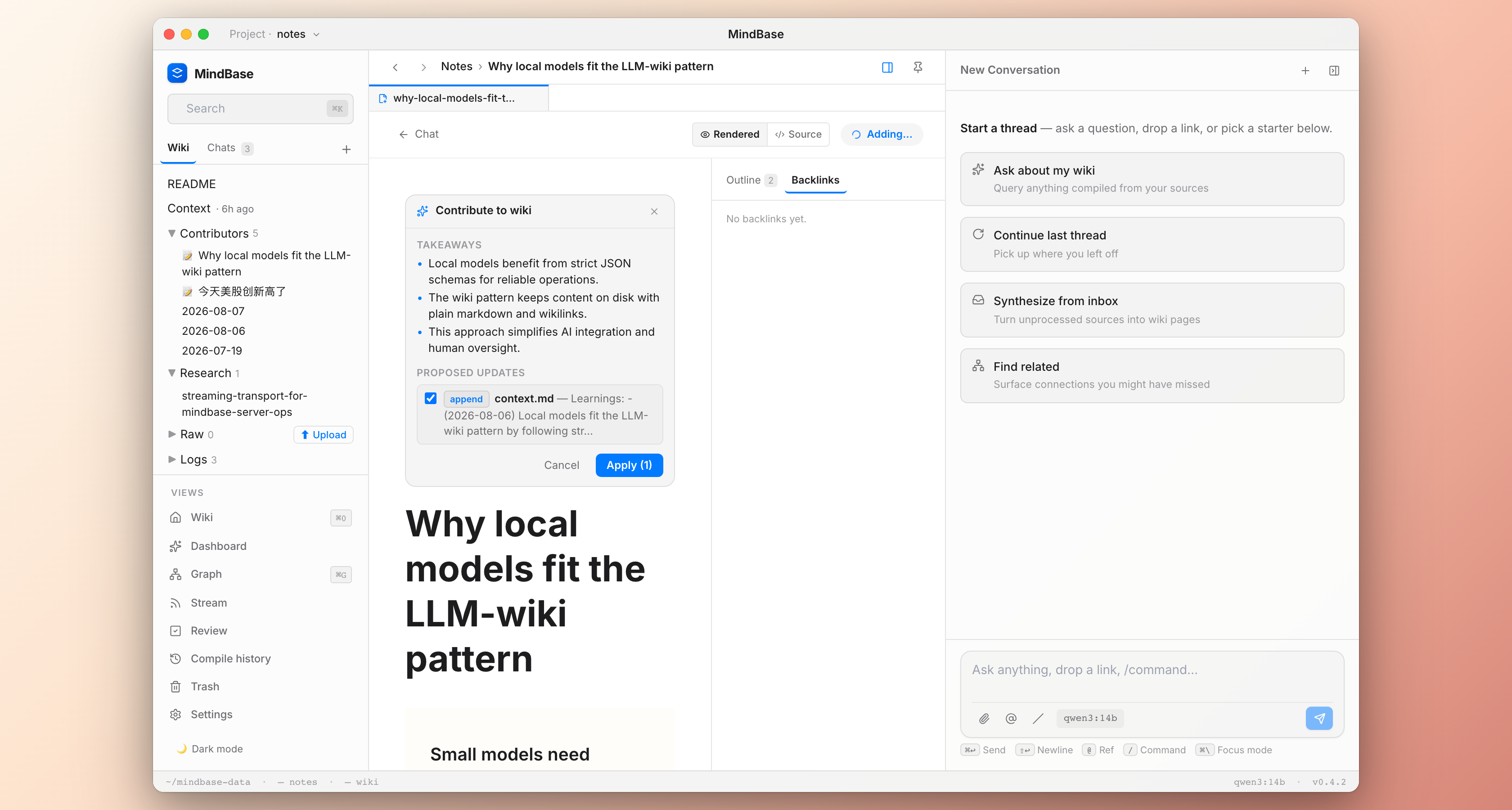Choose the Ask about my wiki starter
The width and height of the screenshot is (1512, 810).
(x=1152, y=179)
